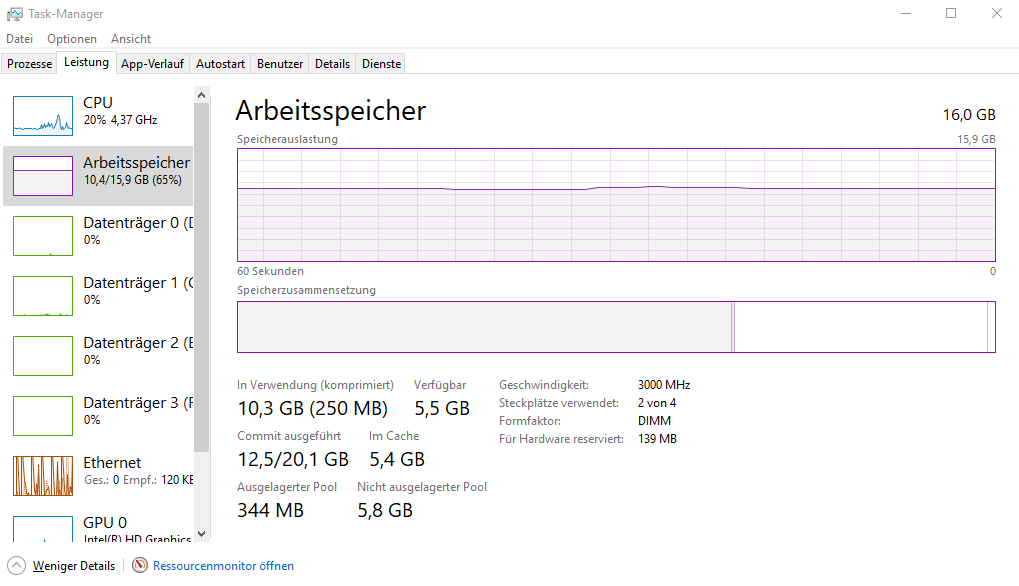Expand the Ansicht menu

131,39
